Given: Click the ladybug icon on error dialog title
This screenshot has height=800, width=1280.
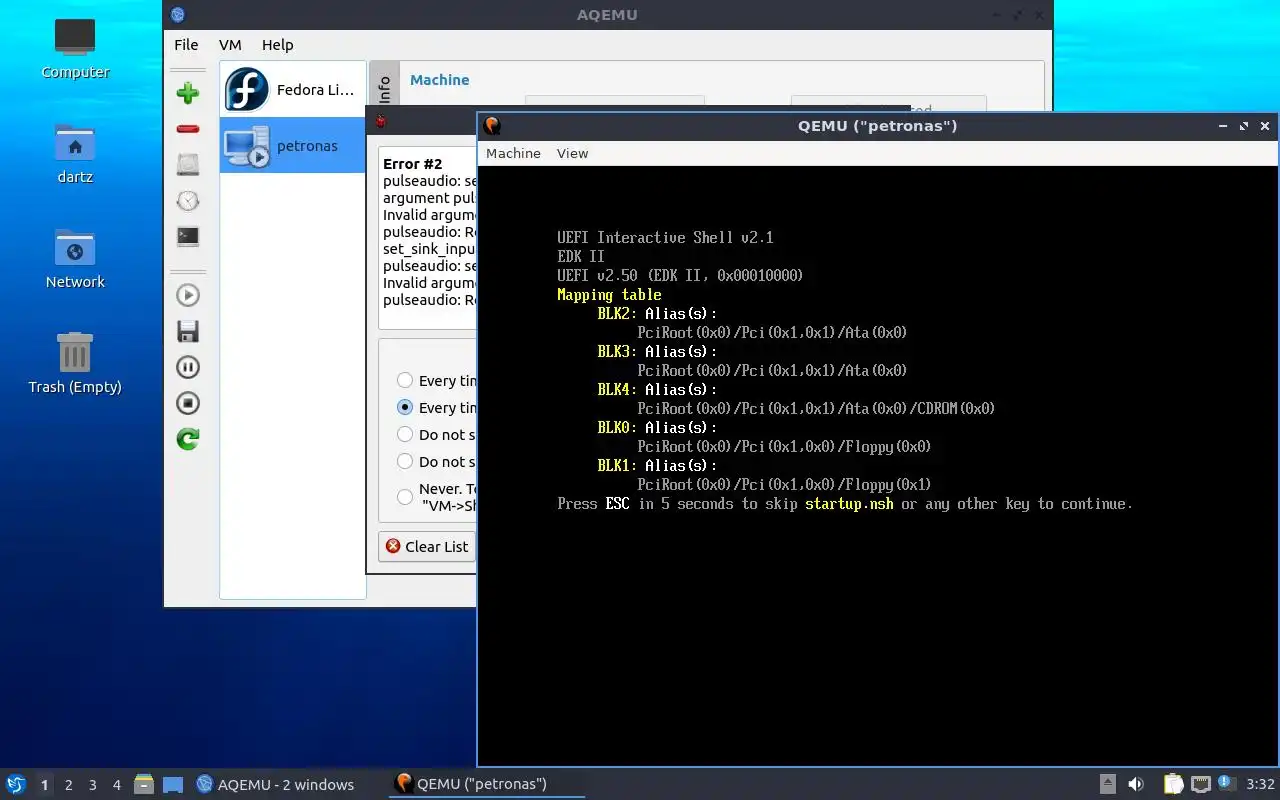Looking at the screenshot, I should pyautogui.click(x=380, y=121).
